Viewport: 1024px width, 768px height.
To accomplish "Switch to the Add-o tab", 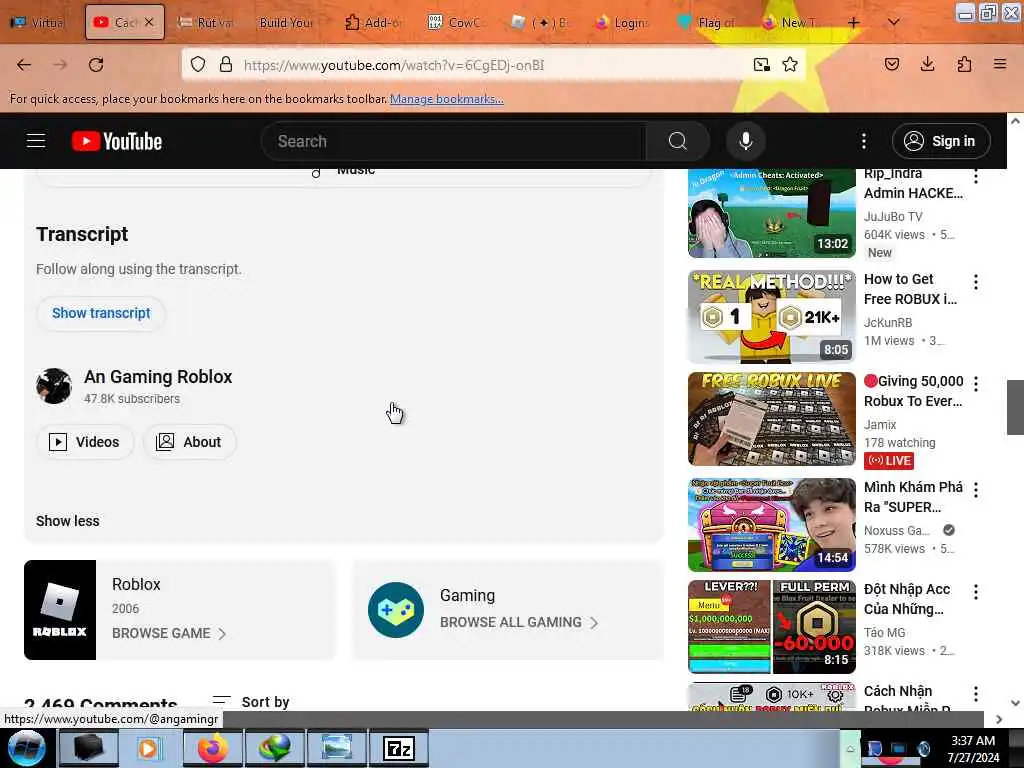I will pyautogui.click(x=374, y=23).
